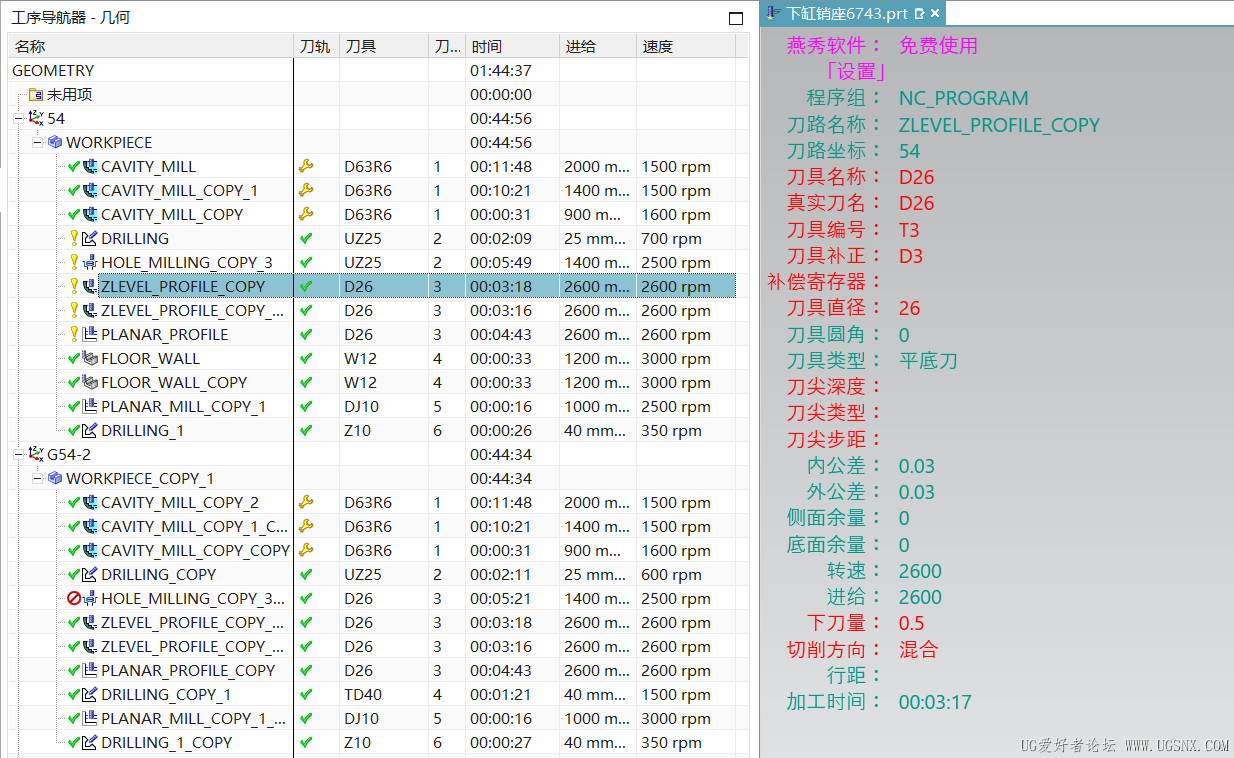Maximize the 工序导航器 panel
Image resolution: width=1234 pixels, height=758 pixels.
(736, 18)
